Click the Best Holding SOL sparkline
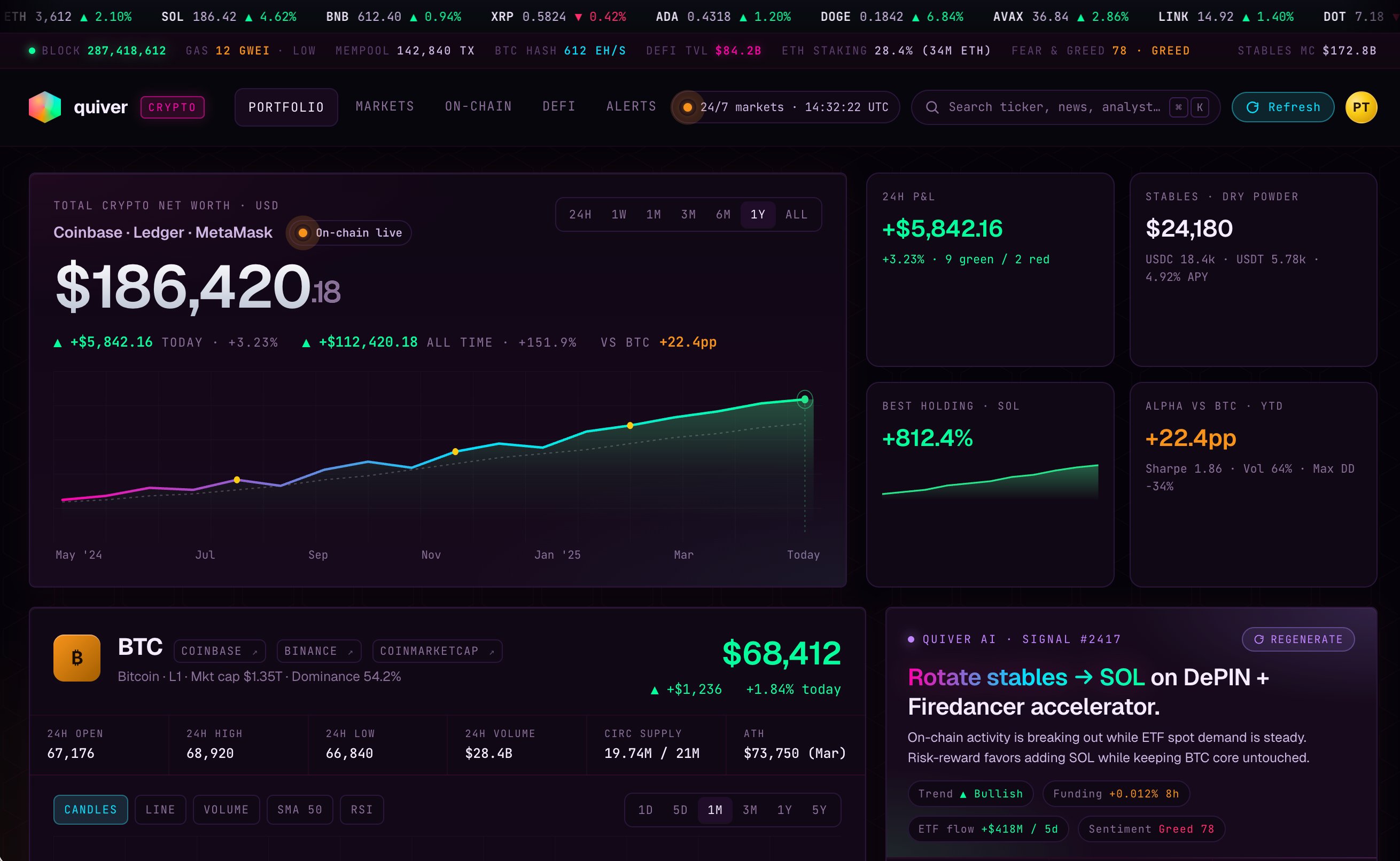Screen dimensions: 1400x861 pyautogui.click(x=990, y=481)
